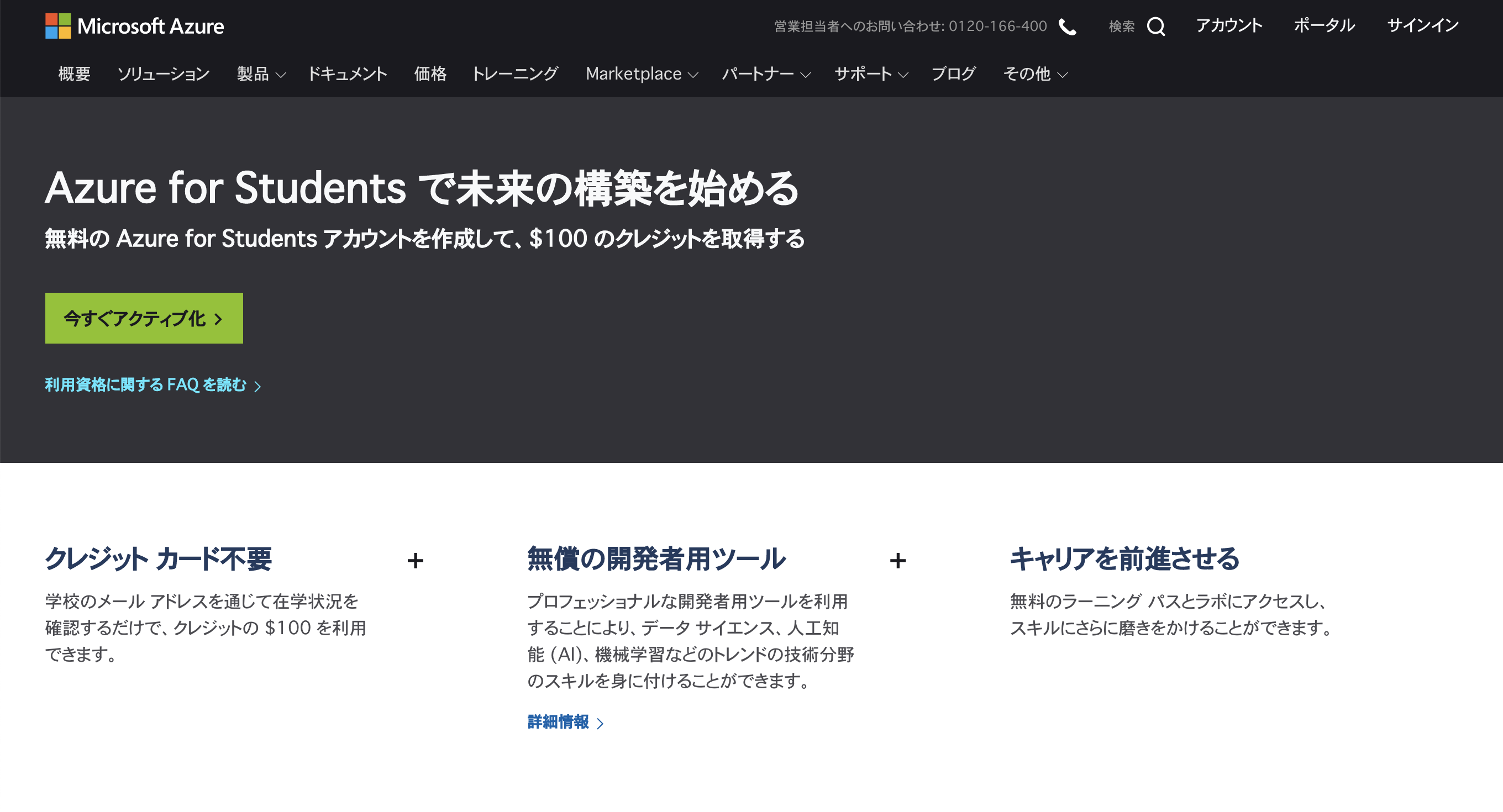Click サインイン to sign in

[x=1422, y=25]
